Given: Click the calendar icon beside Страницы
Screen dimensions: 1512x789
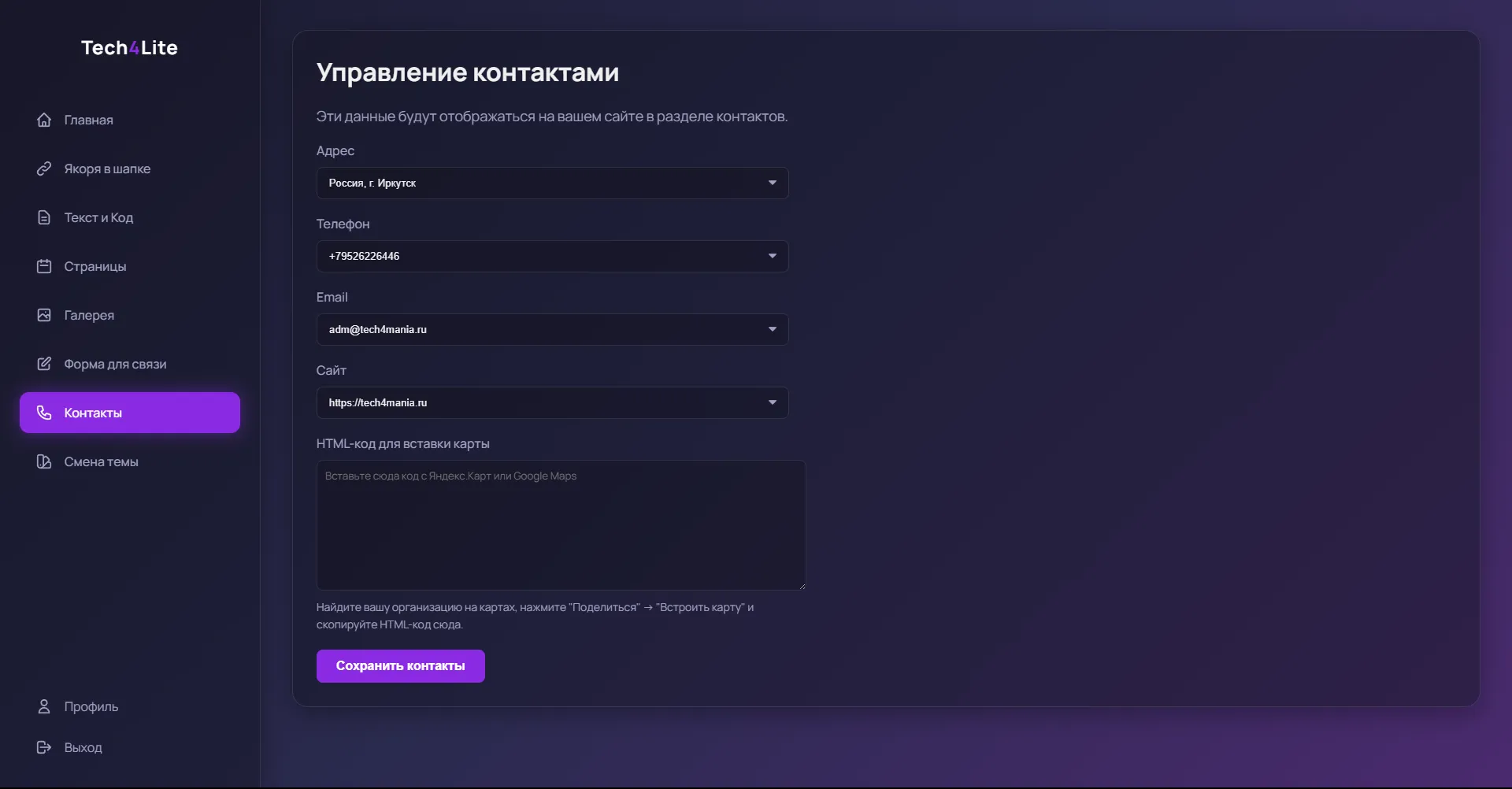Looking at the screenshot, I should pyautogui.click(x=44, y=266).
